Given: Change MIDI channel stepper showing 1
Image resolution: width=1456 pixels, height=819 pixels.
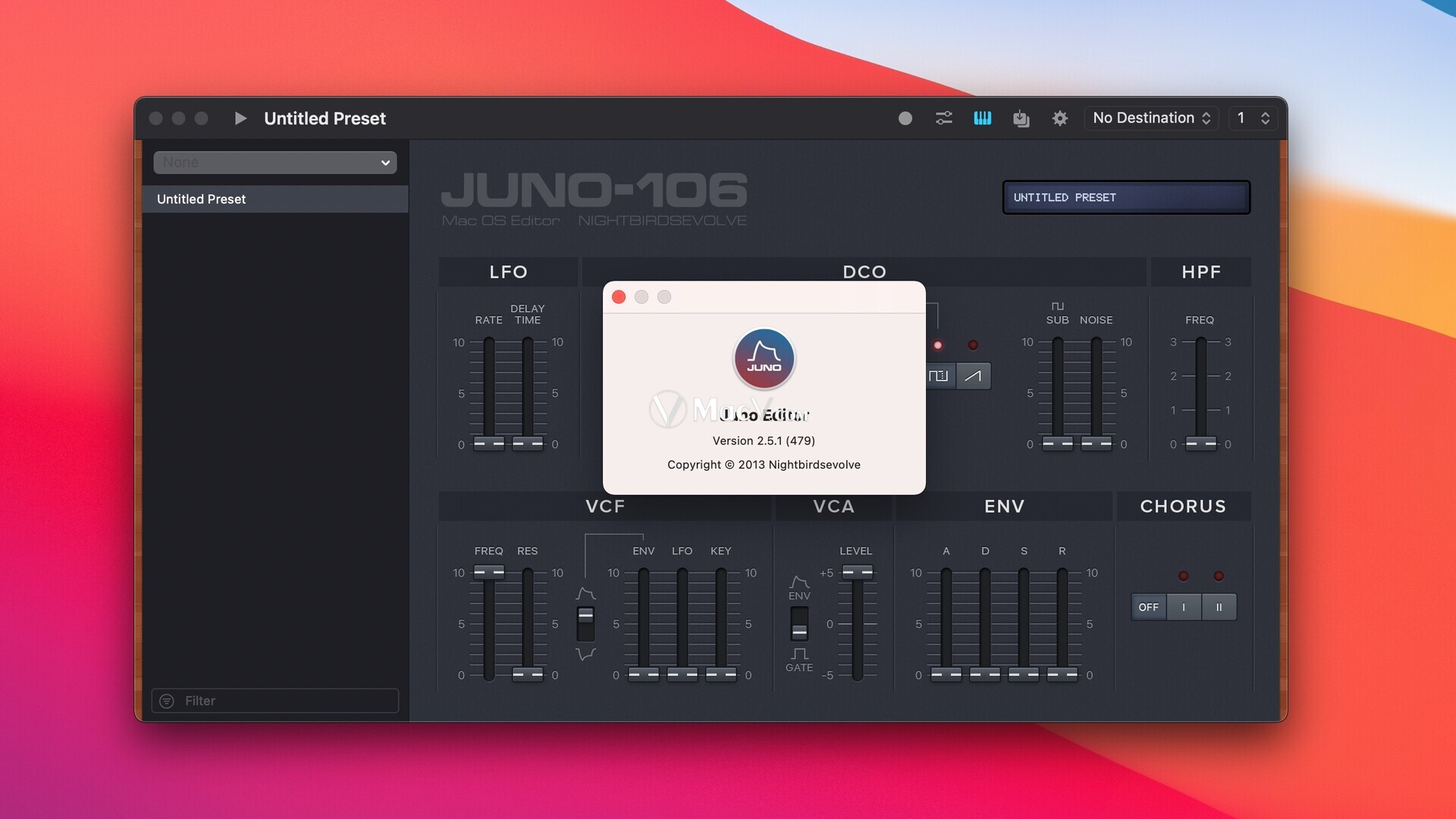Looking at the screenshot, I should coord(1254,118).
